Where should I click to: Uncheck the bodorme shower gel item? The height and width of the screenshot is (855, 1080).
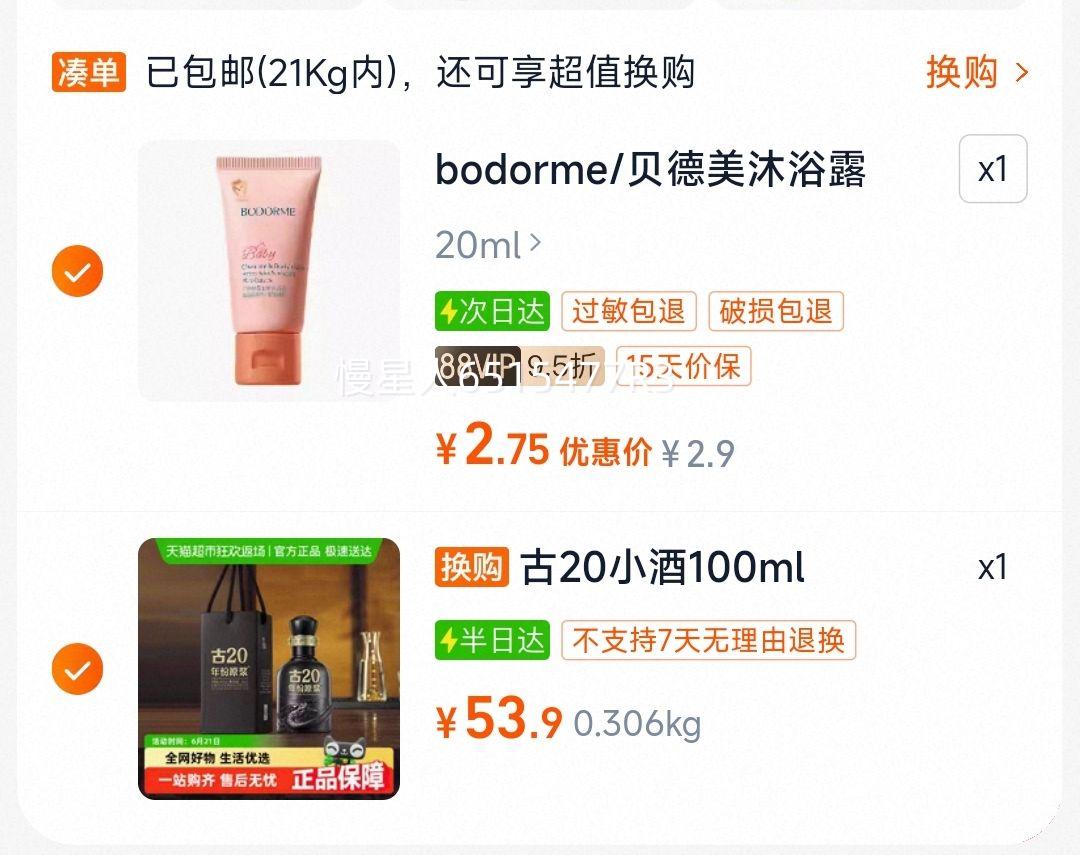[x=77, y=271]
